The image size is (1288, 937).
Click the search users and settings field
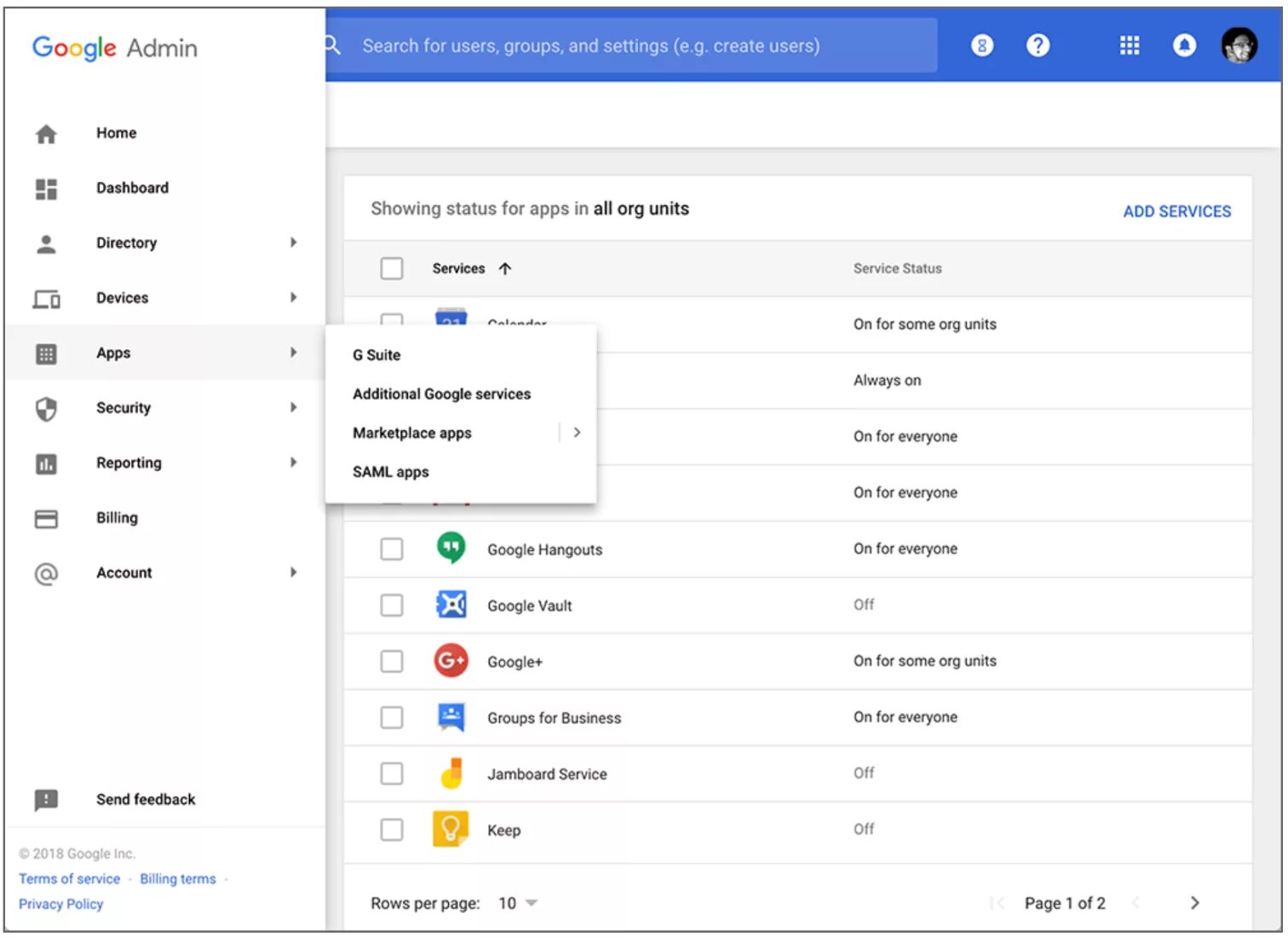630,46
